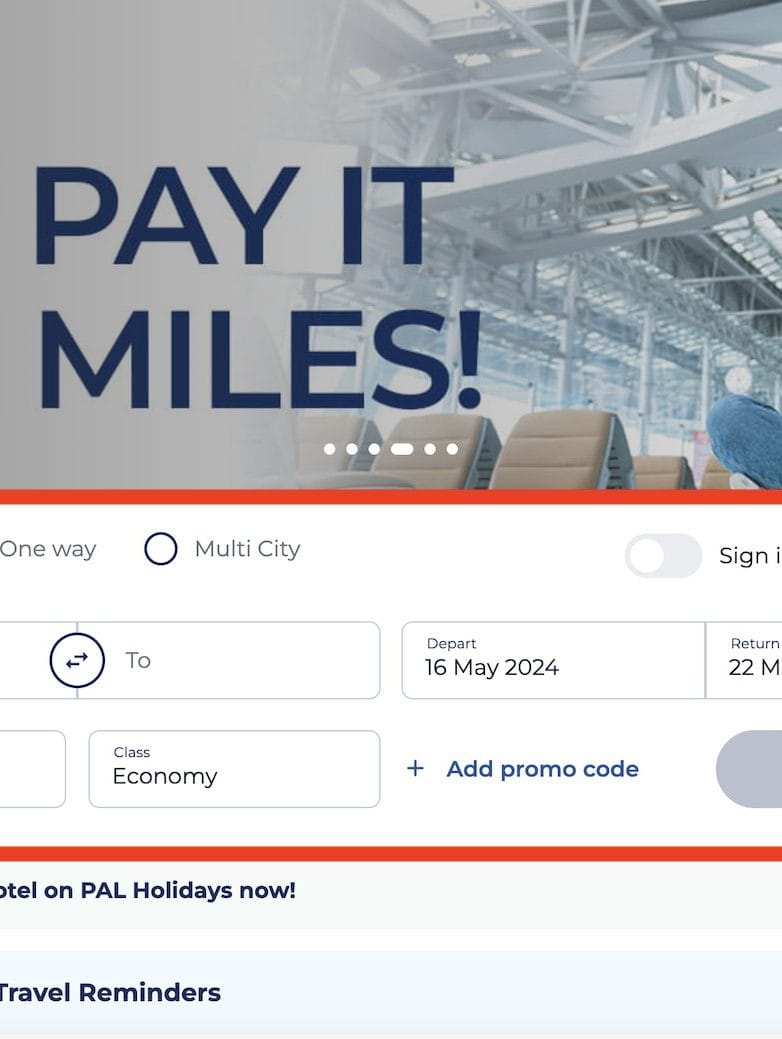This screenshot has width=782, height=1039.
Task: Open the PAL Holidays promo banner
Action: (x=148, y=890)
